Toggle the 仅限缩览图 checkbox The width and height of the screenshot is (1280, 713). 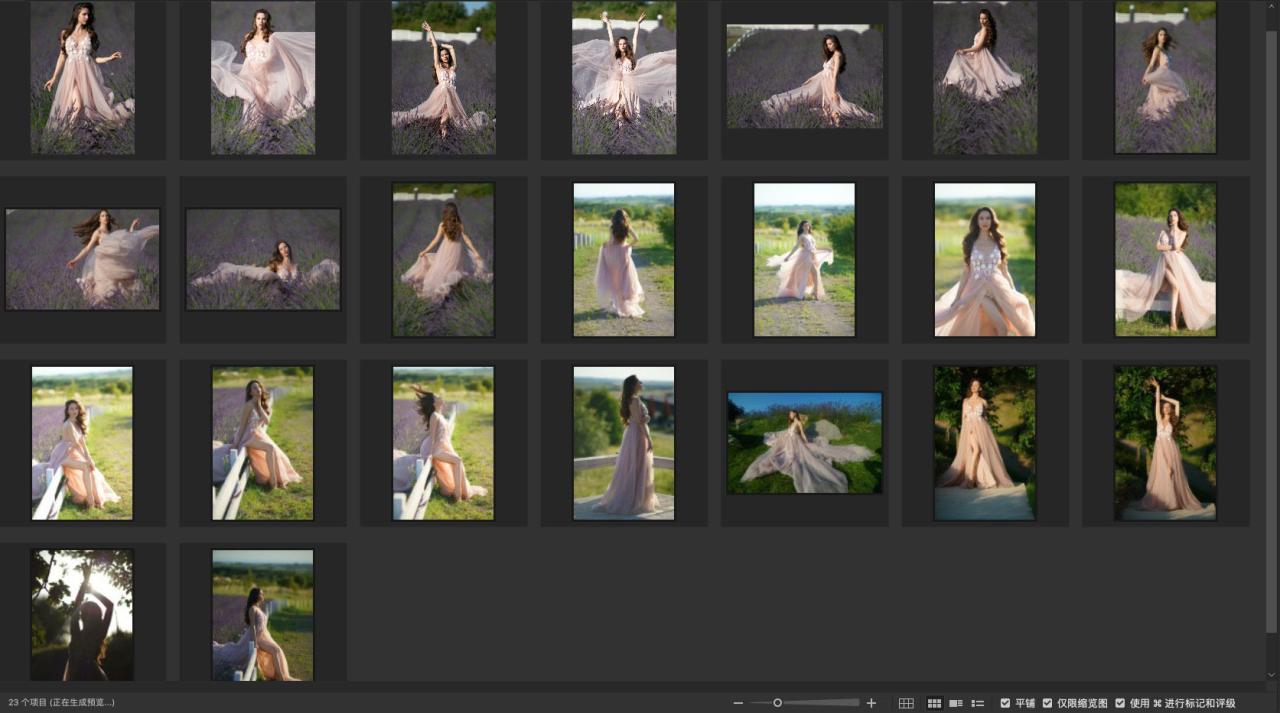coord(1047,703)
